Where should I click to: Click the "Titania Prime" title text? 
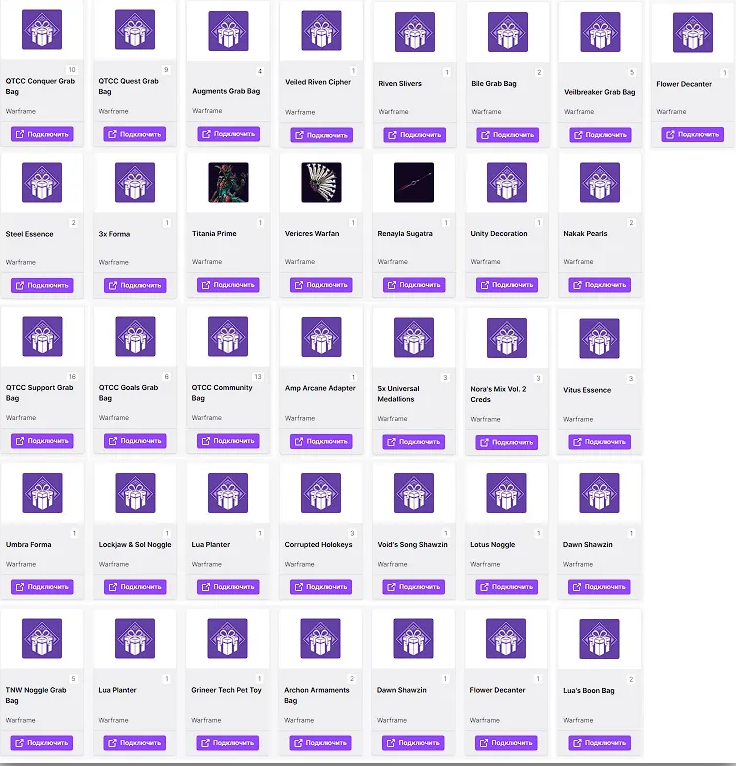(214, 234)
